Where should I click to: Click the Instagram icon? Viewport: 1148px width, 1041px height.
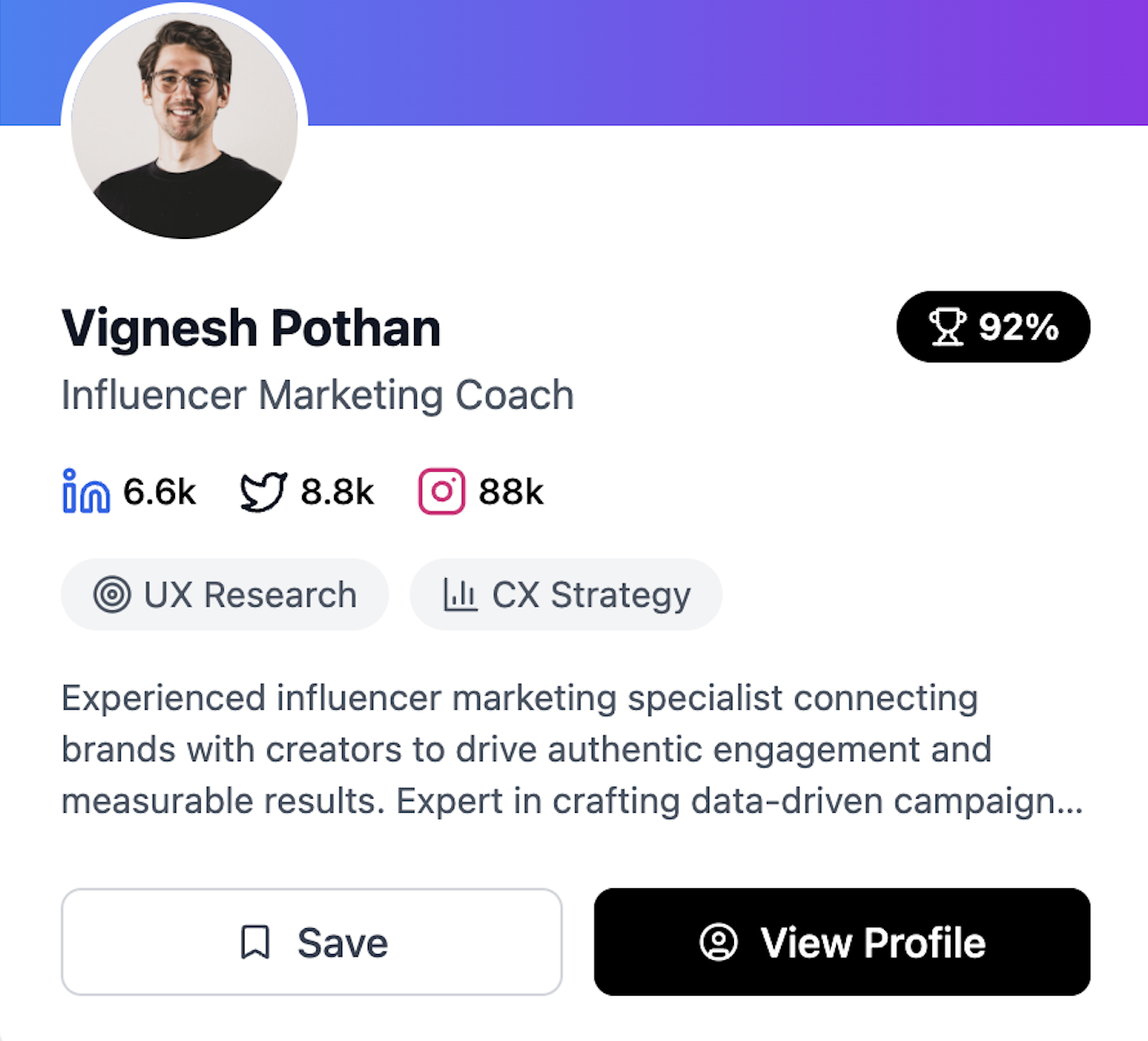point(442,491)
